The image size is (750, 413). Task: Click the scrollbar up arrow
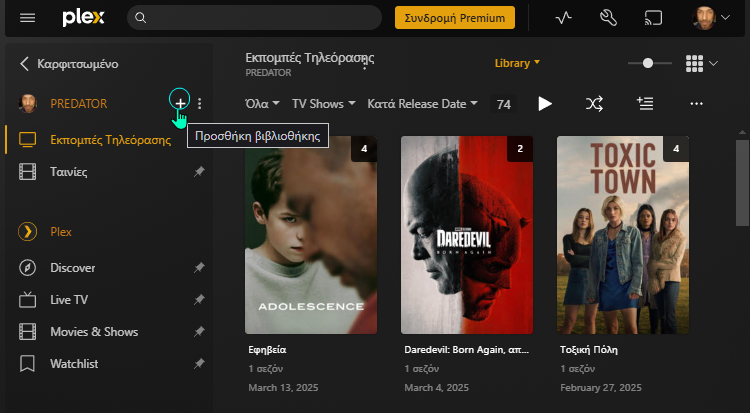[742, 132]
